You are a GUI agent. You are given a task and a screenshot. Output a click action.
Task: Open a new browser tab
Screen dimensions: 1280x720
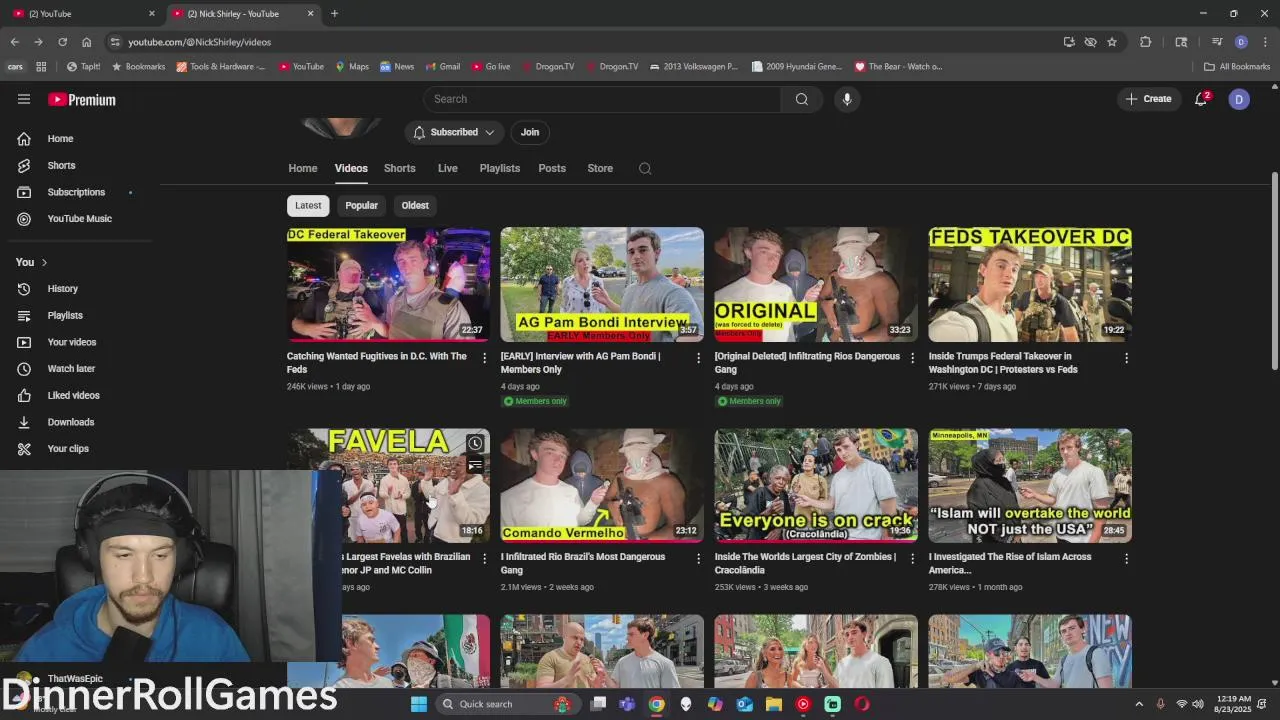(334, 13)
